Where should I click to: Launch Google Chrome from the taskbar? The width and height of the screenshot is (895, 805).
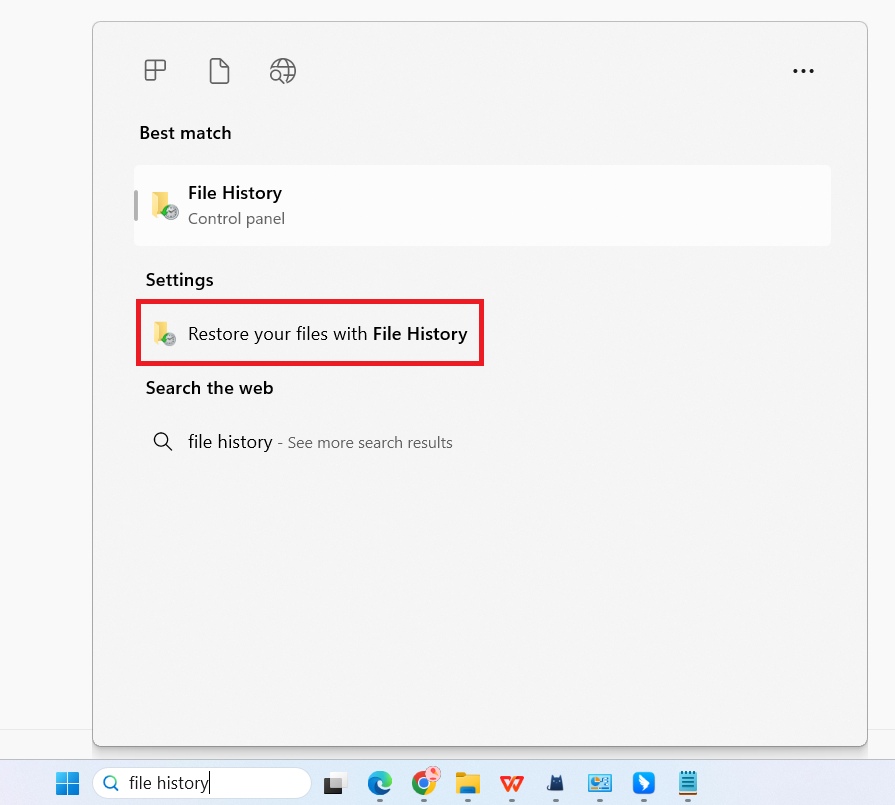[x=423, y=784]
